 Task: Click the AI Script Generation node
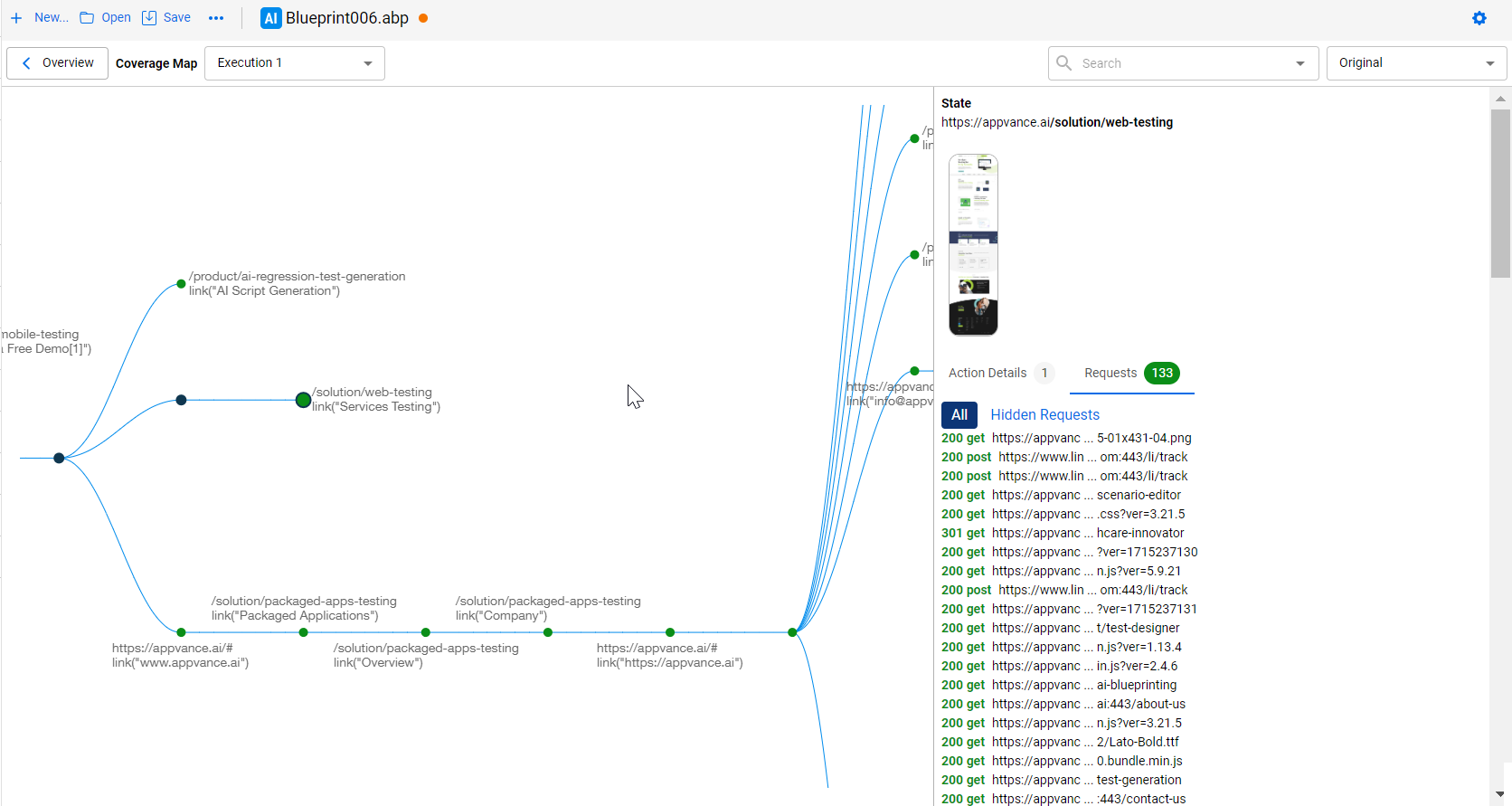pyautogui.click(x=181, y=284)
